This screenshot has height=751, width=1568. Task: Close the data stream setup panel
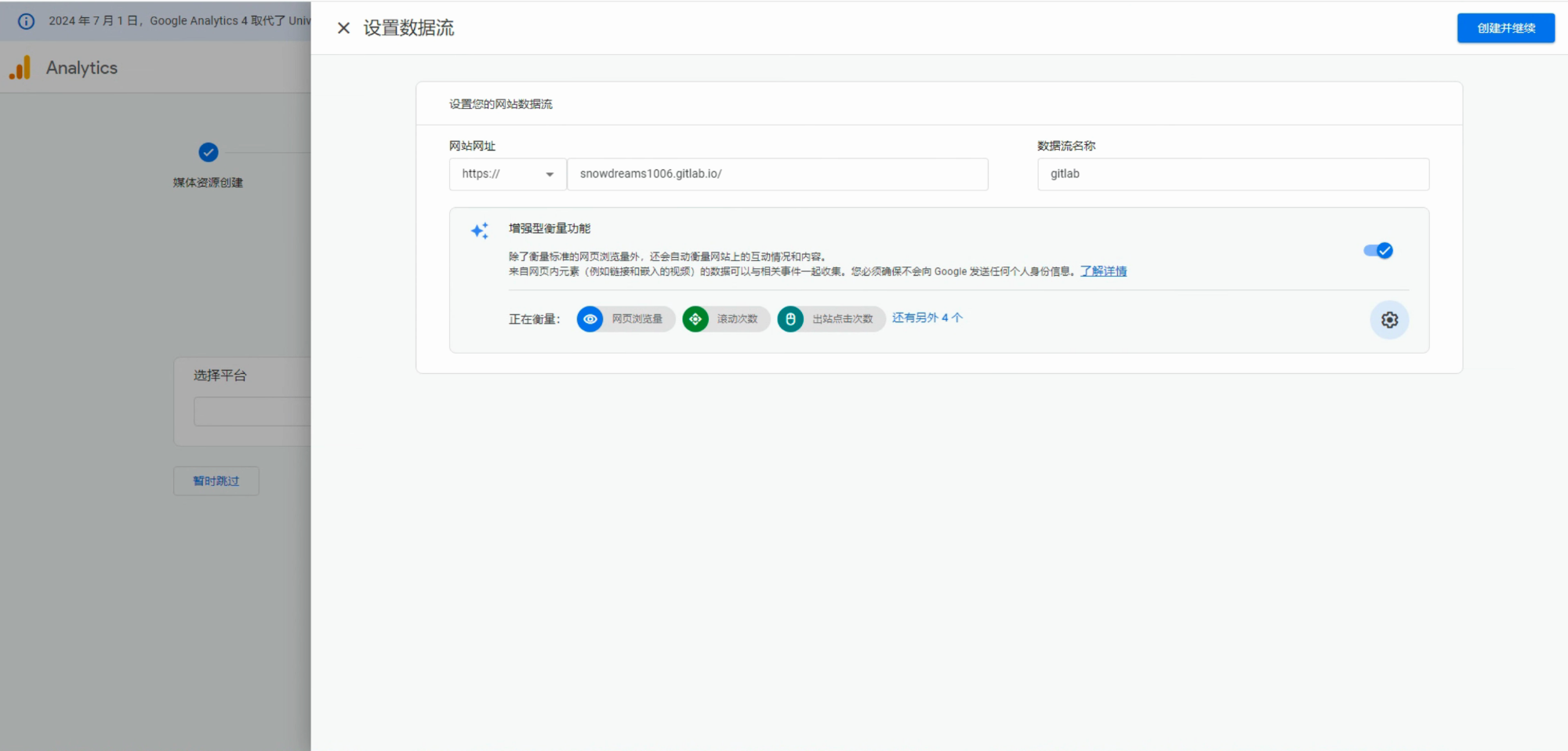coord(343,28)
